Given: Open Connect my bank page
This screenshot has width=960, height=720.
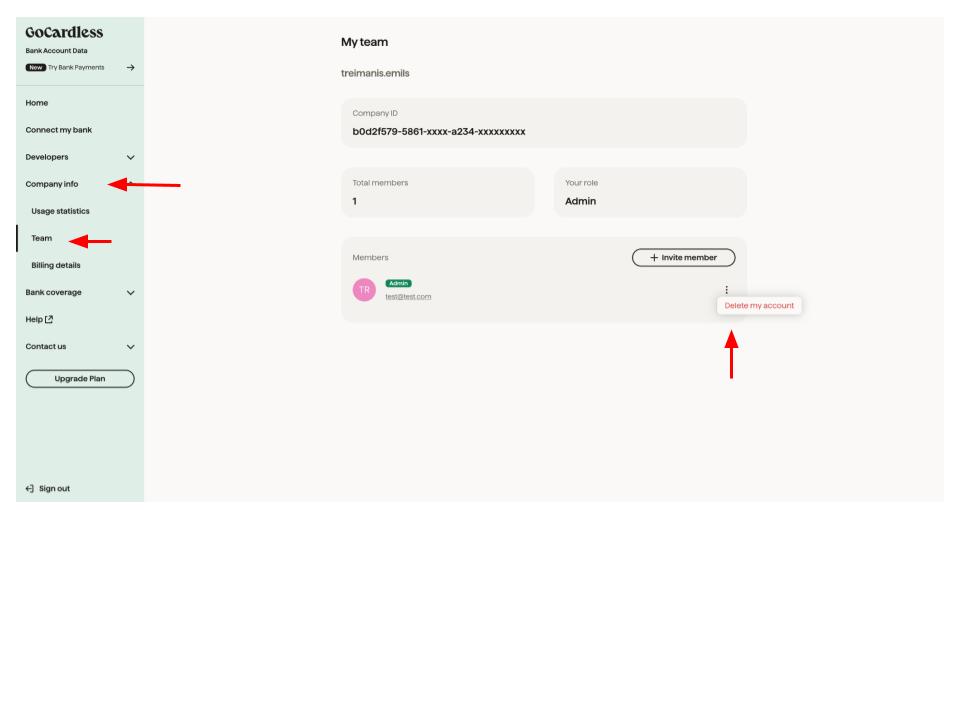Looking at the screenshot, I should (58, 130).
